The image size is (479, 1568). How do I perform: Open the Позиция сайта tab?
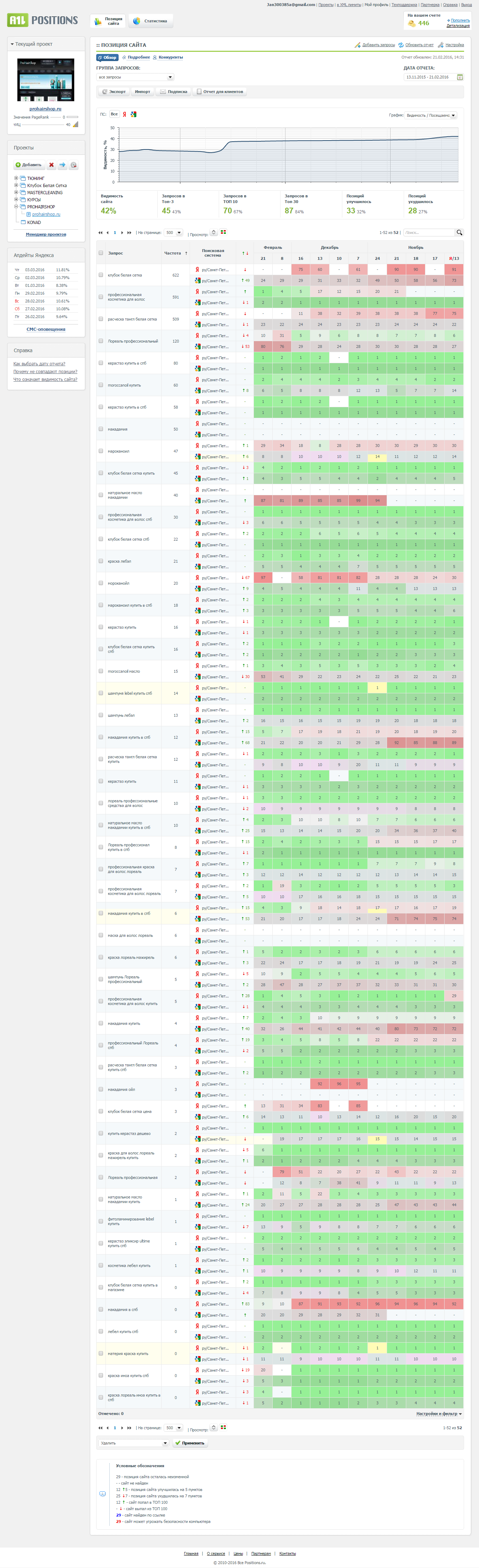(108, 21)
